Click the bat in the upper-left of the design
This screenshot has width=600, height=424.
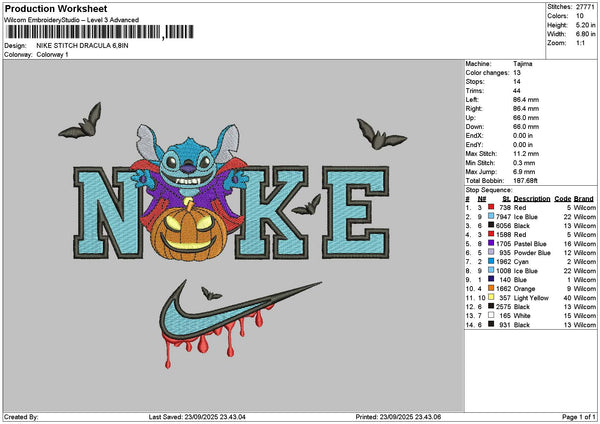tap(79, 122)
